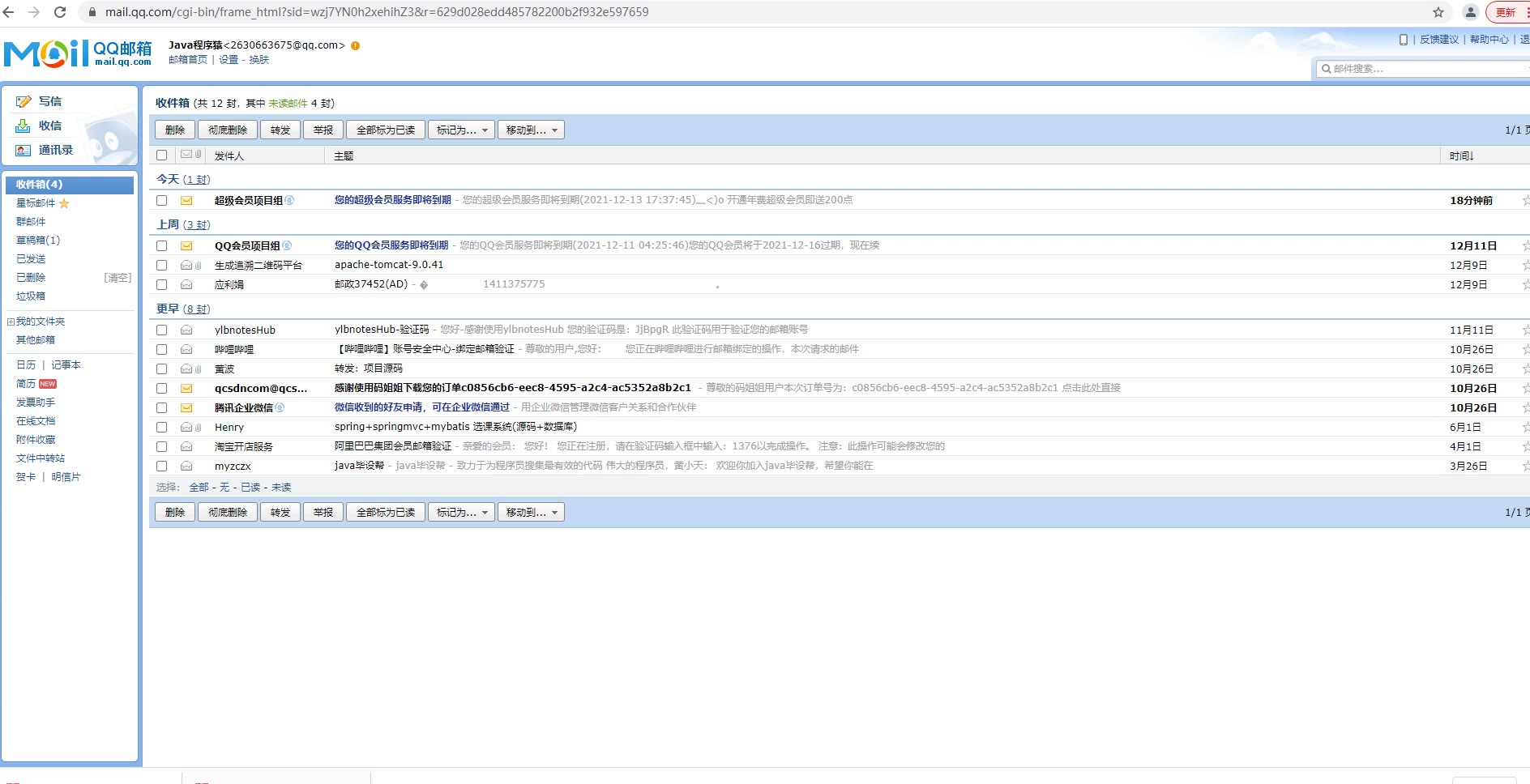Click the Compose (写信) pencil icon
The width and height of the screenshot is (1530, 784).
coord(23,102)
